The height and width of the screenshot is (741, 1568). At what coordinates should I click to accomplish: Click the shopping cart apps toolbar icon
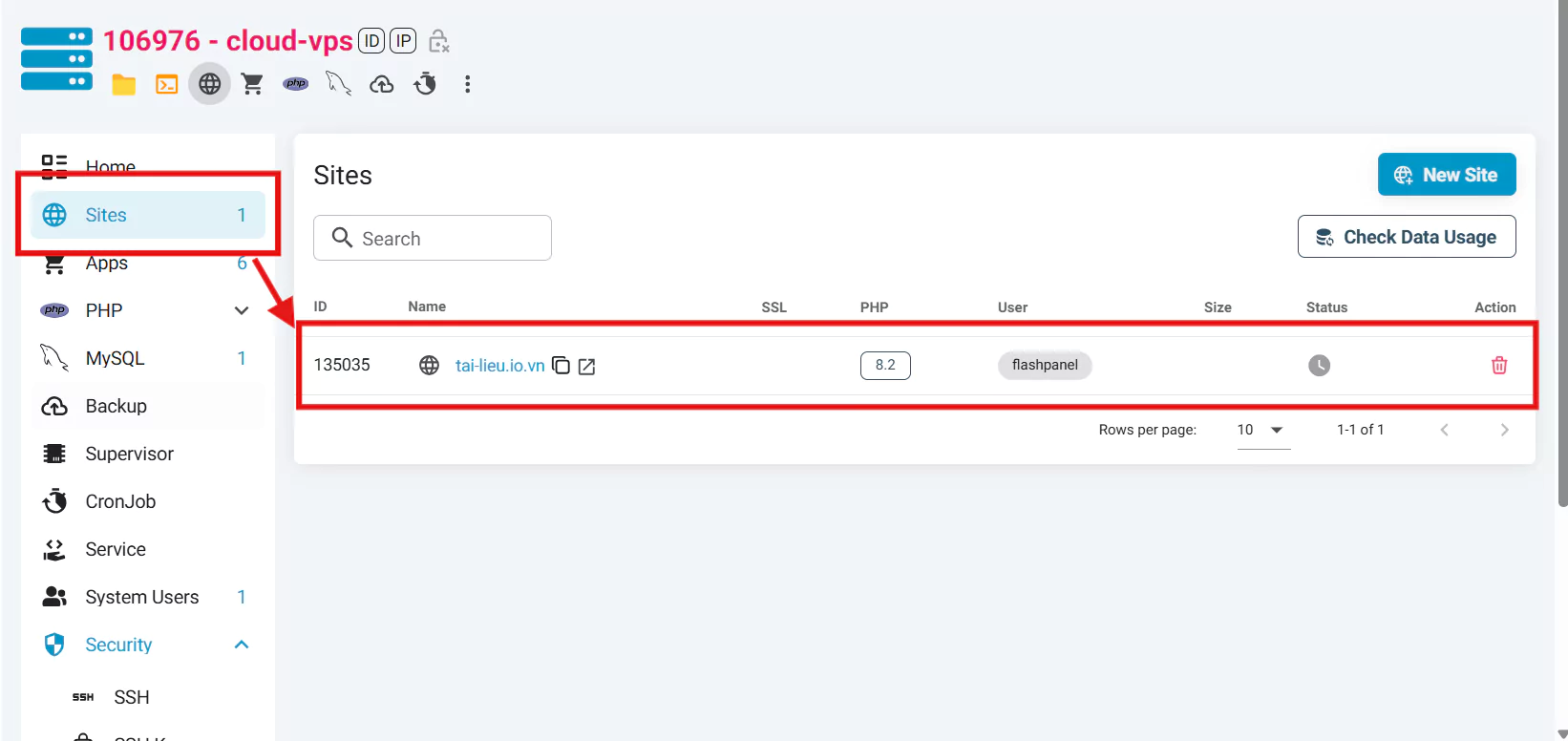252,85
